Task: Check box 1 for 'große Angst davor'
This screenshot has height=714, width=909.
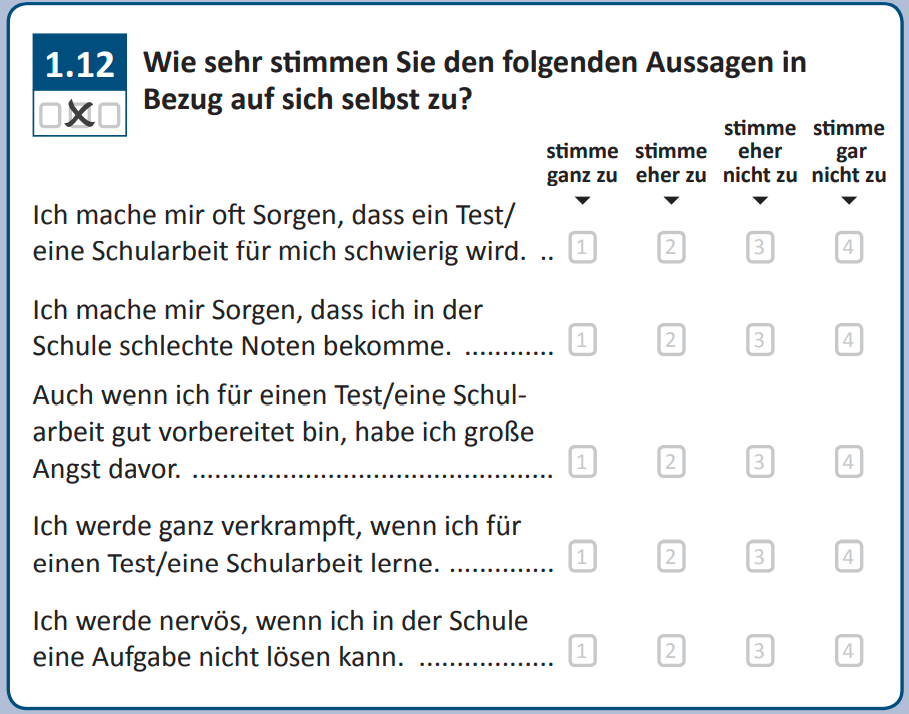Action: tap(582, 462)
